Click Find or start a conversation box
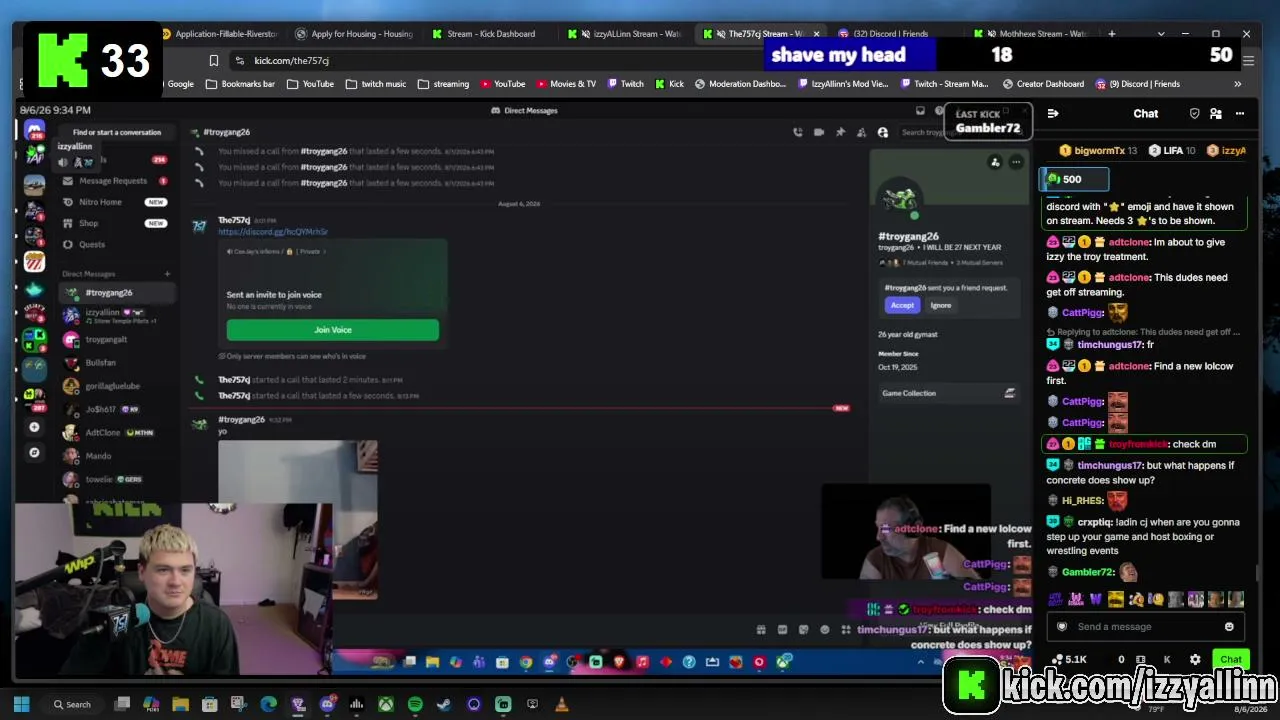 pyautogui.click(x=117, y=132)
